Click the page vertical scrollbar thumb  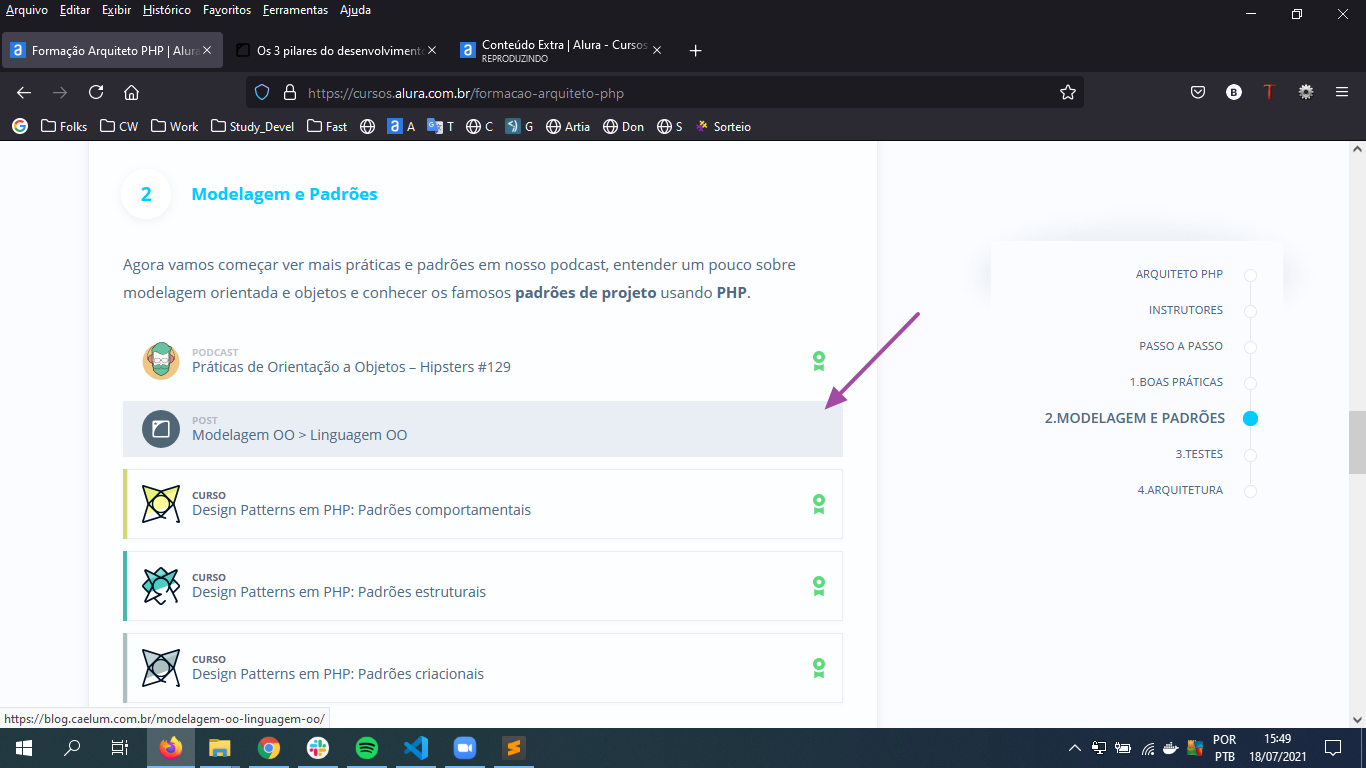[1357, 442]
